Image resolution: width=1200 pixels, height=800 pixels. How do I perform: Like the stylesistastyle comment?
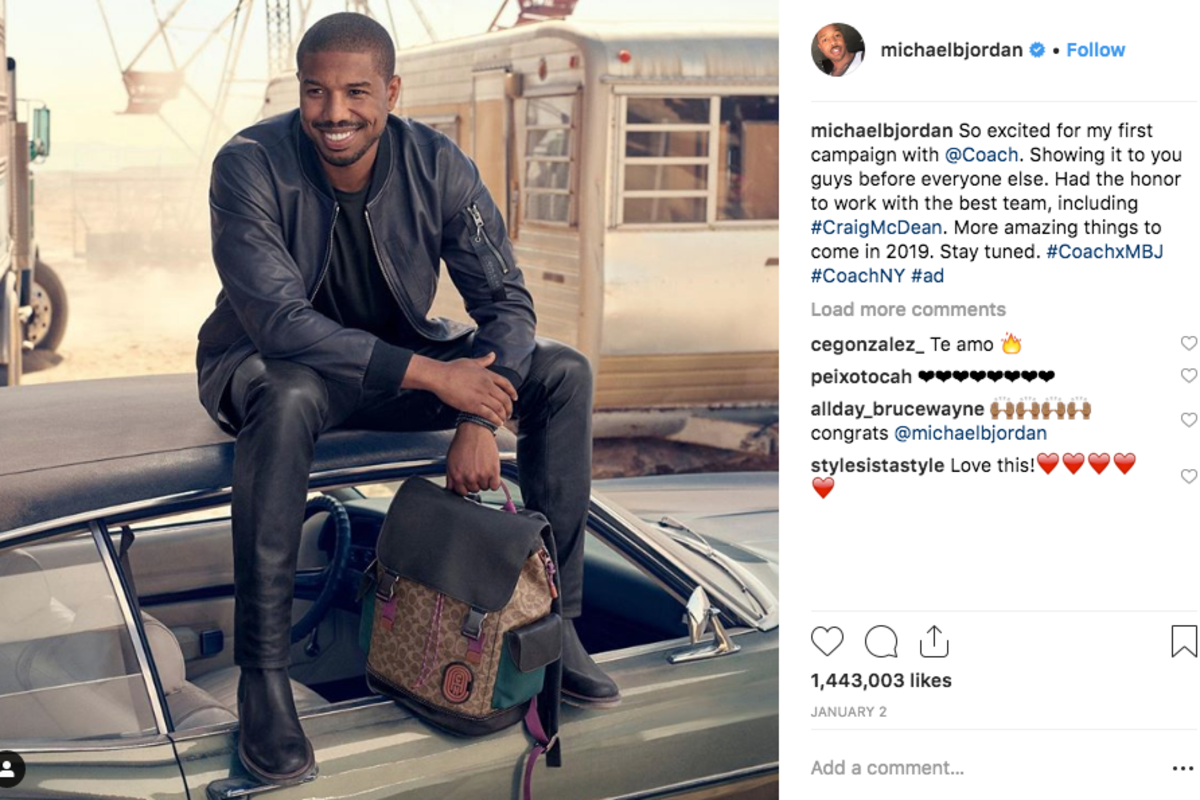click(1189, 476)
